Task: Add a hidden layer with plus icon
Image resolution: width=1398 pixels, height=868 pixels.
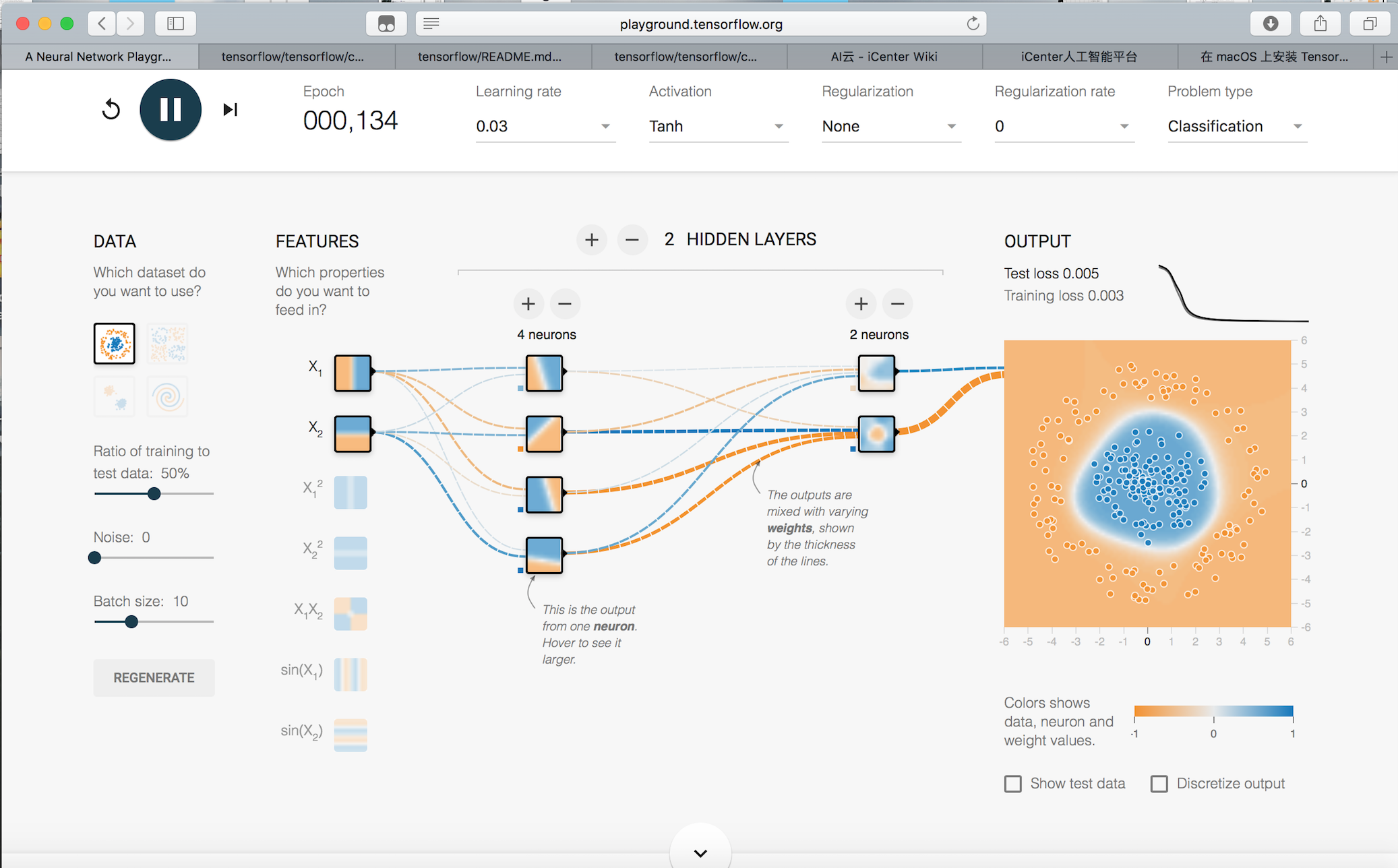Action: [592, 240]
